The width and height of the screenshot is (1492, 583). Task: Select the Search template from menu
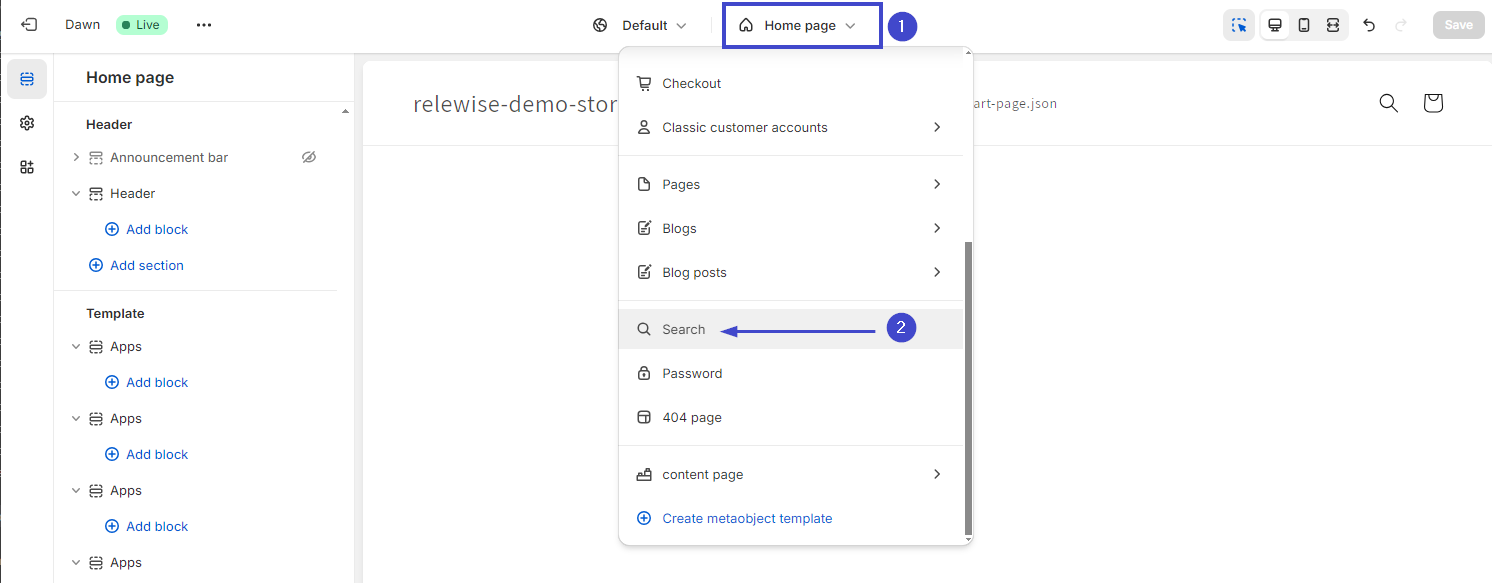[683, 328]
